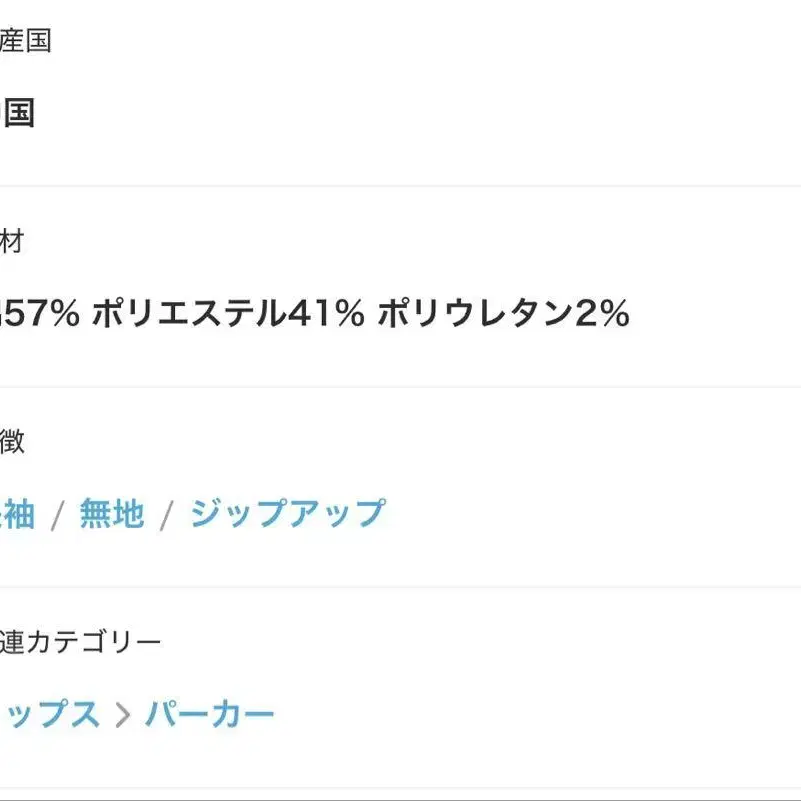Open the ジップアップ feature link
This screenshot has width=801, height=801.
point(287,515)
